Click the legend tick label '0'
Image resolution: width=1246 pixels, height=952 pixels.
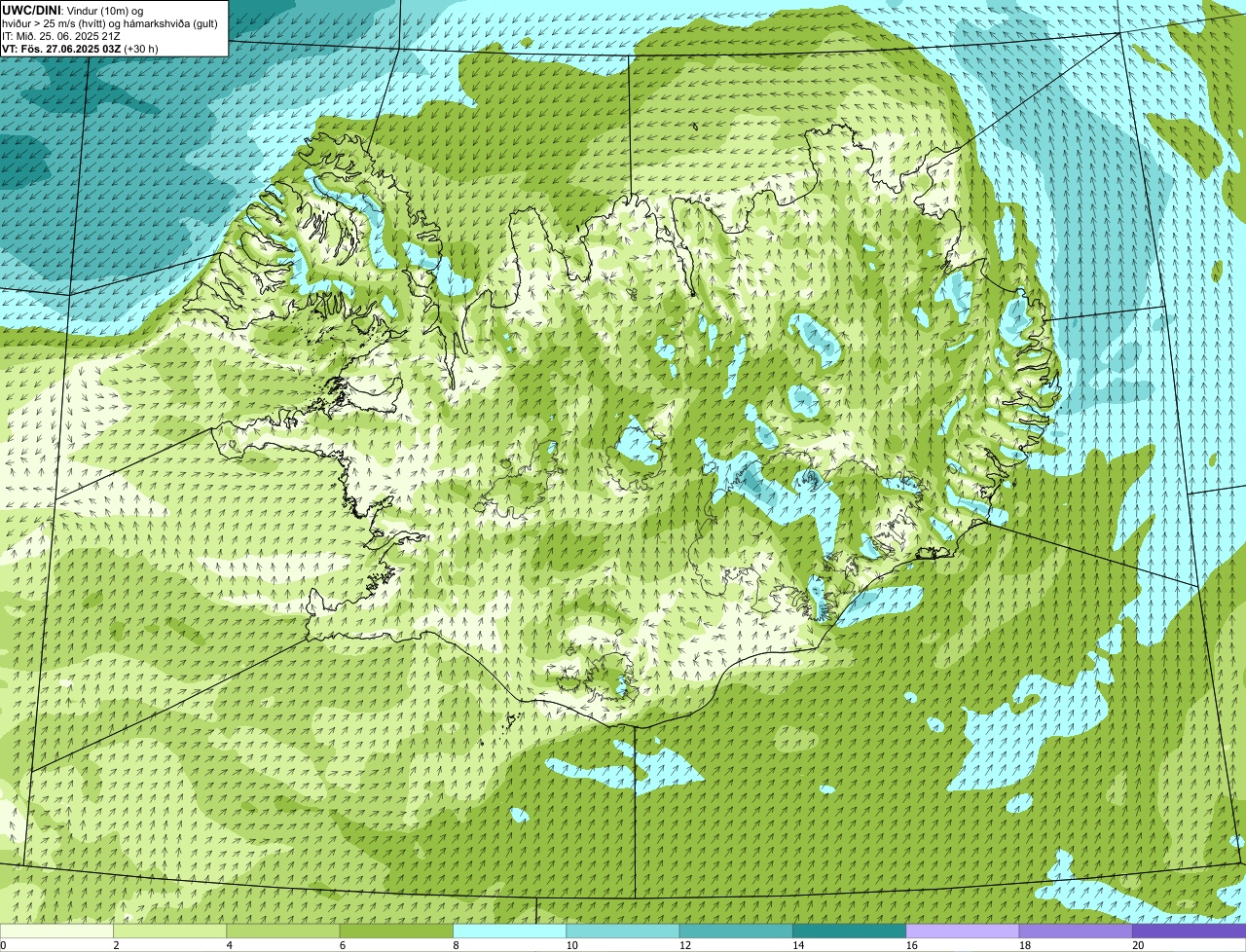(x=4, y=945)
